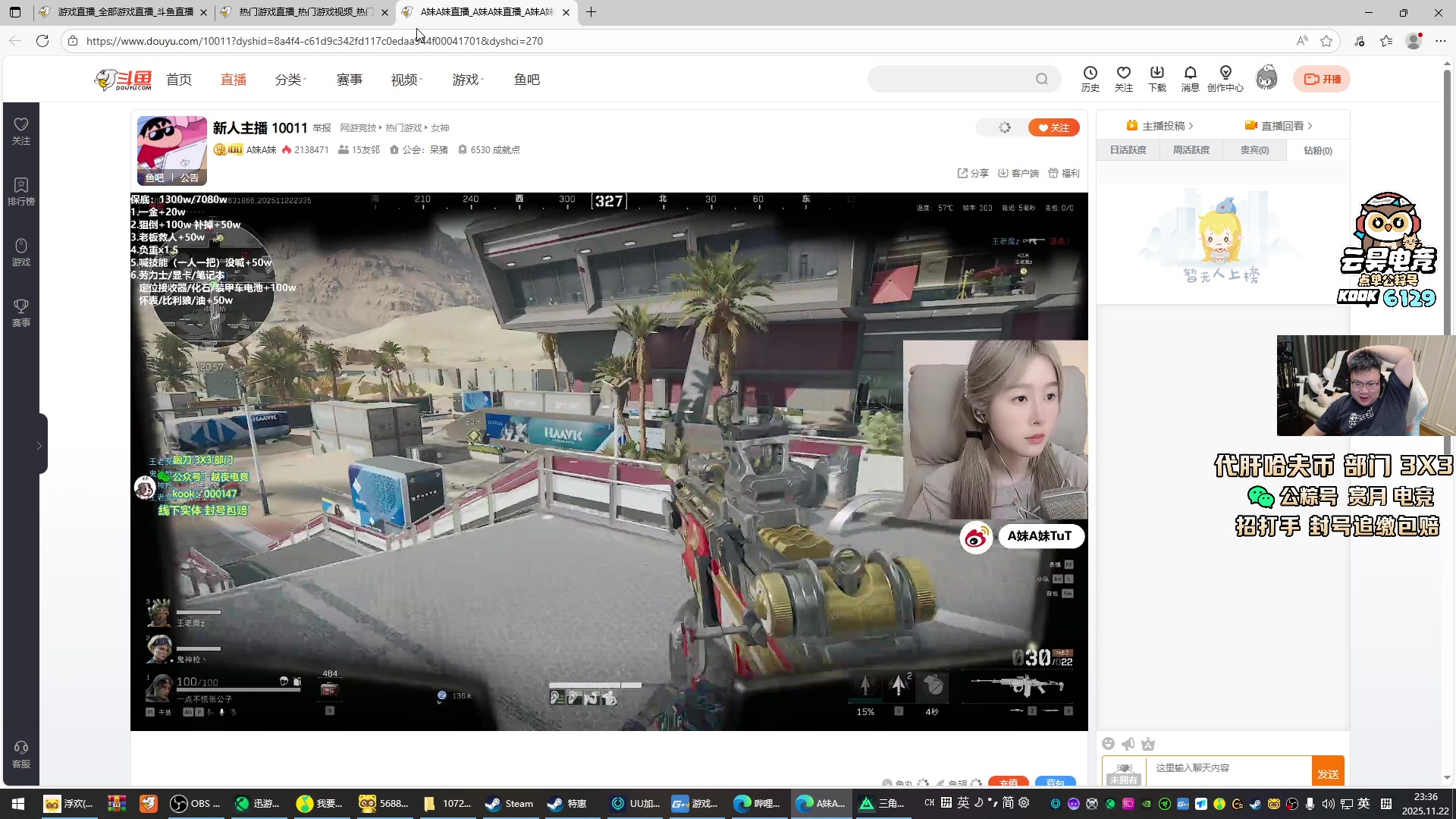Click the chat text input field
1456x819 pixels.
tap(1228, 768)
